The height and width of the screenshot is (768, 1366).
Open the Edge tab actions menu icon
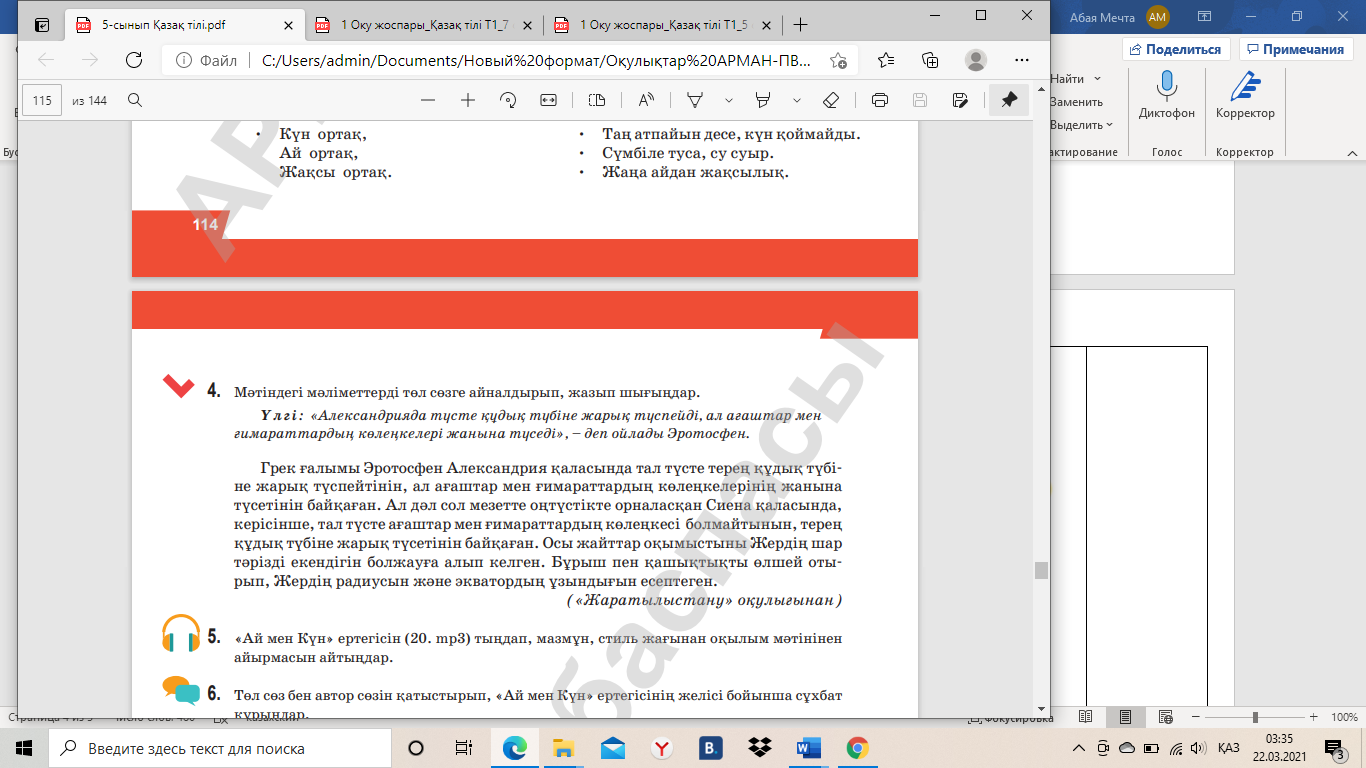[43, 24]
